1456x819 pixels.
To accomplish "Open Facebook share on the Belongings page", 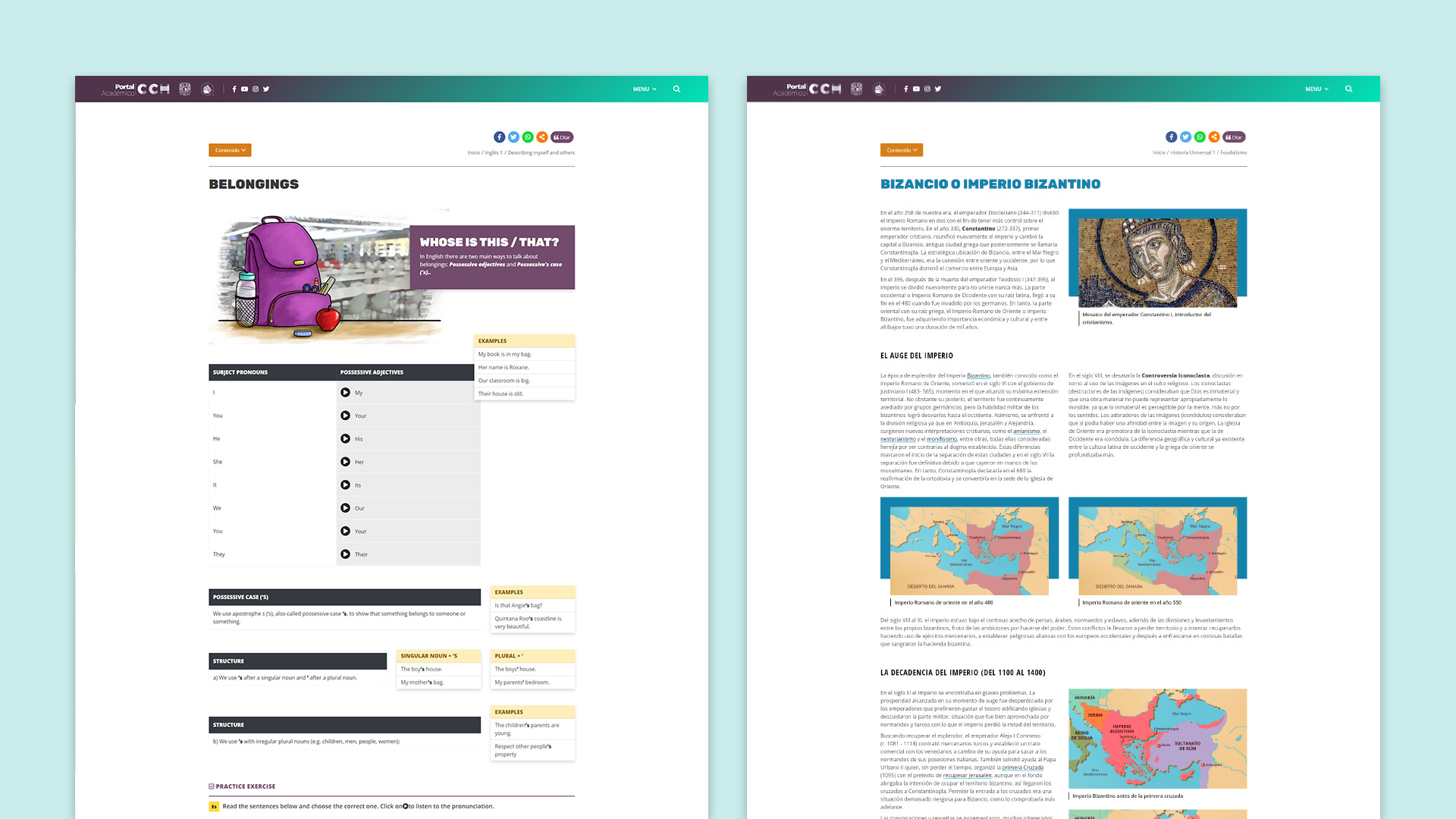I will pos(499,137).
